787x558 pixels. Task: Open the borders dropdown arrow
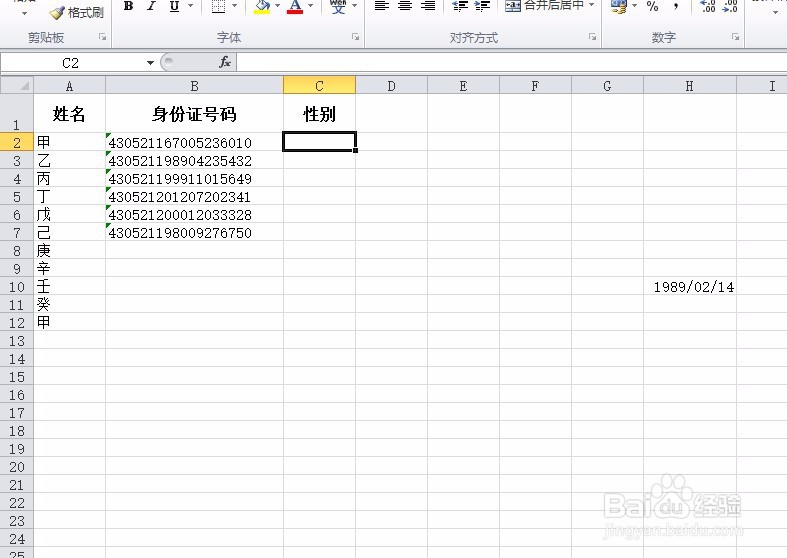click(x=234, y=6)
